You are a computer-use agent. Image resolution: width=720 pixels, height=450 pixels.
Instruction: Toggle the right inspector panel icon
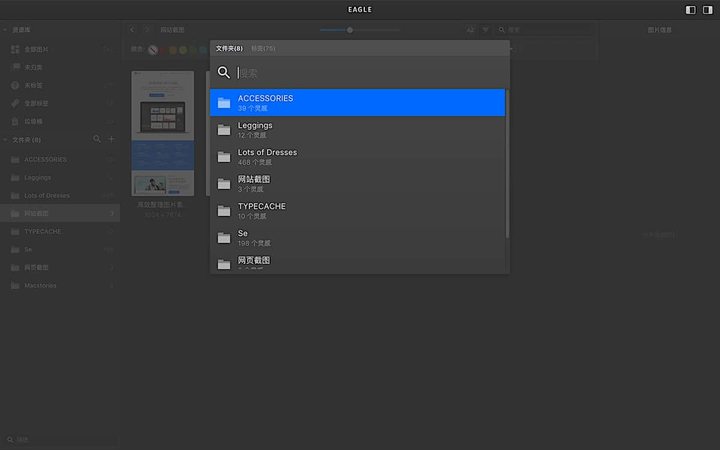tap(706, 10)
